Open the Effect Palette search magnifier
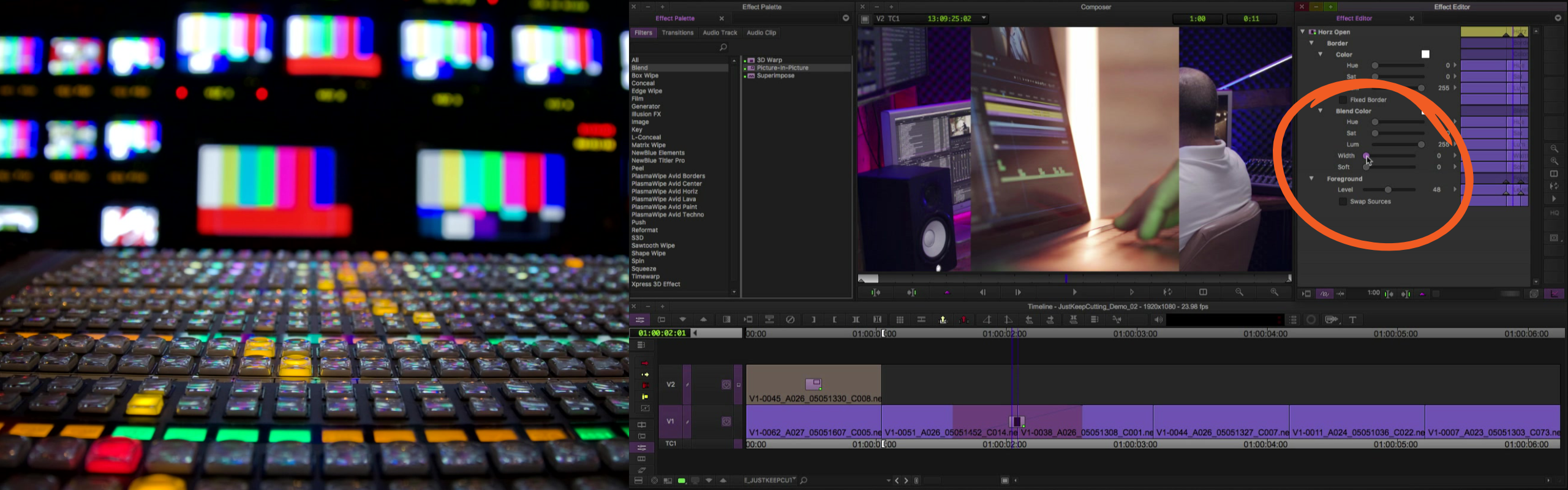The image size is (1568, 490). pyautogui.click(x=723, y=47)
